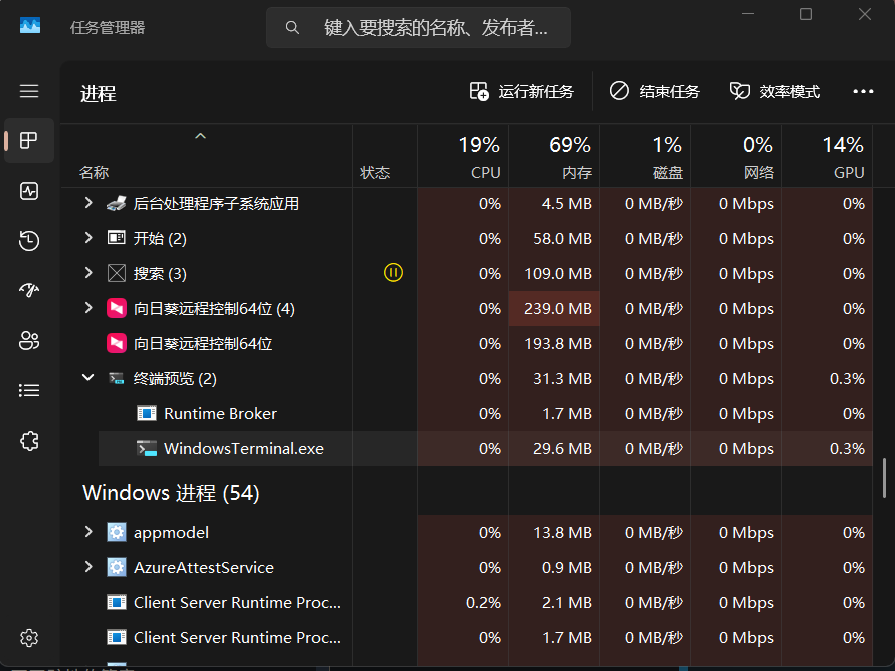
Task: Expand the 后台处理程序子系统应用 group
Action: click(x=88, y=203)
